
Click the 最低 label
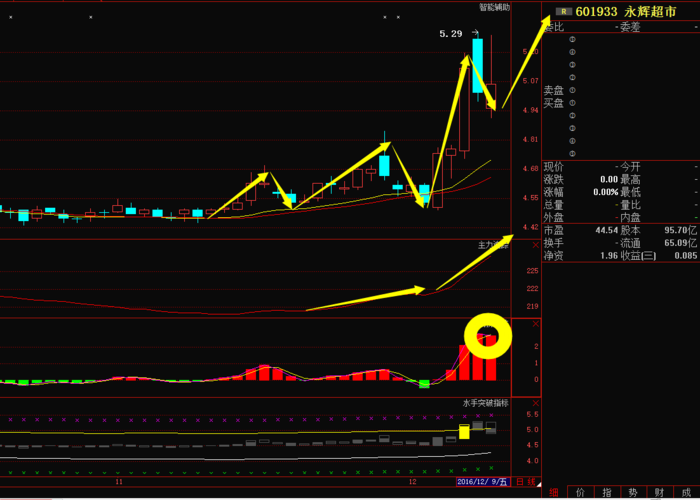click(x=629, y=192)
